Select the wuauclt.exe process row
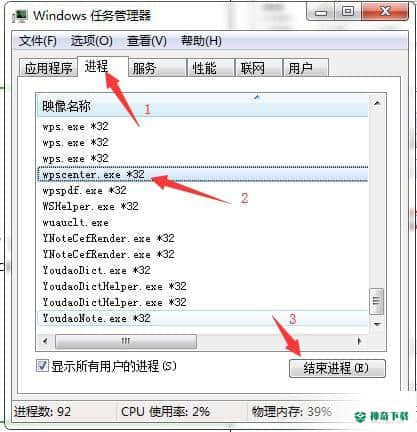Image resolution: width=417 pixels, height=432 pixels. (203, 222)
